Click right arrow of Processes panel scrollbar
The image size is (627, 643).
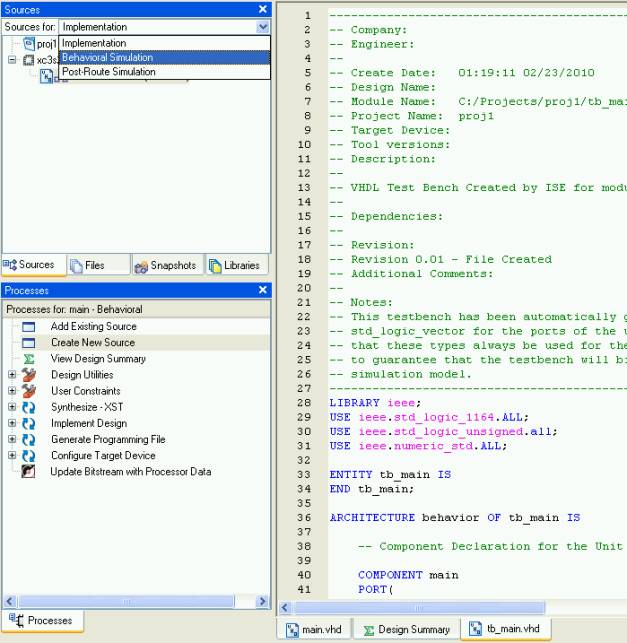coord(262,602)
